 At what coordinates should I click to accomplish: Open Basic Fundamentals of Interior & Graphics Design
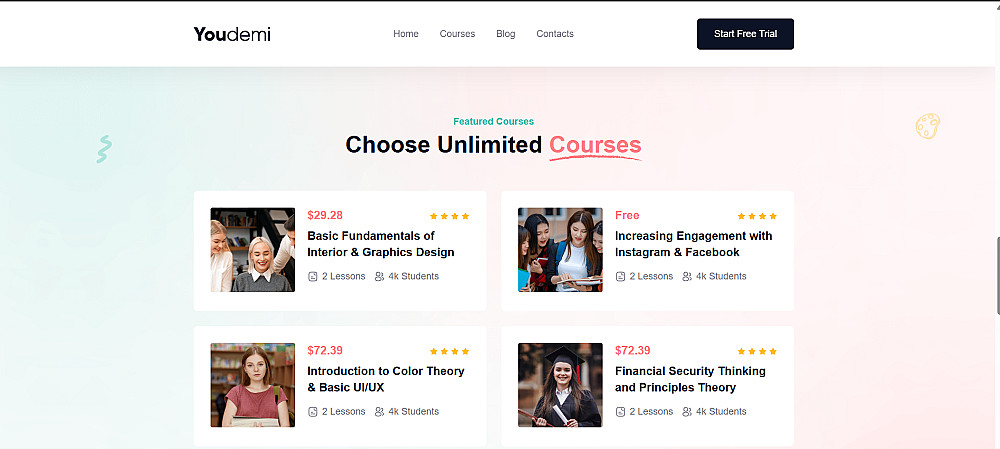381,244
